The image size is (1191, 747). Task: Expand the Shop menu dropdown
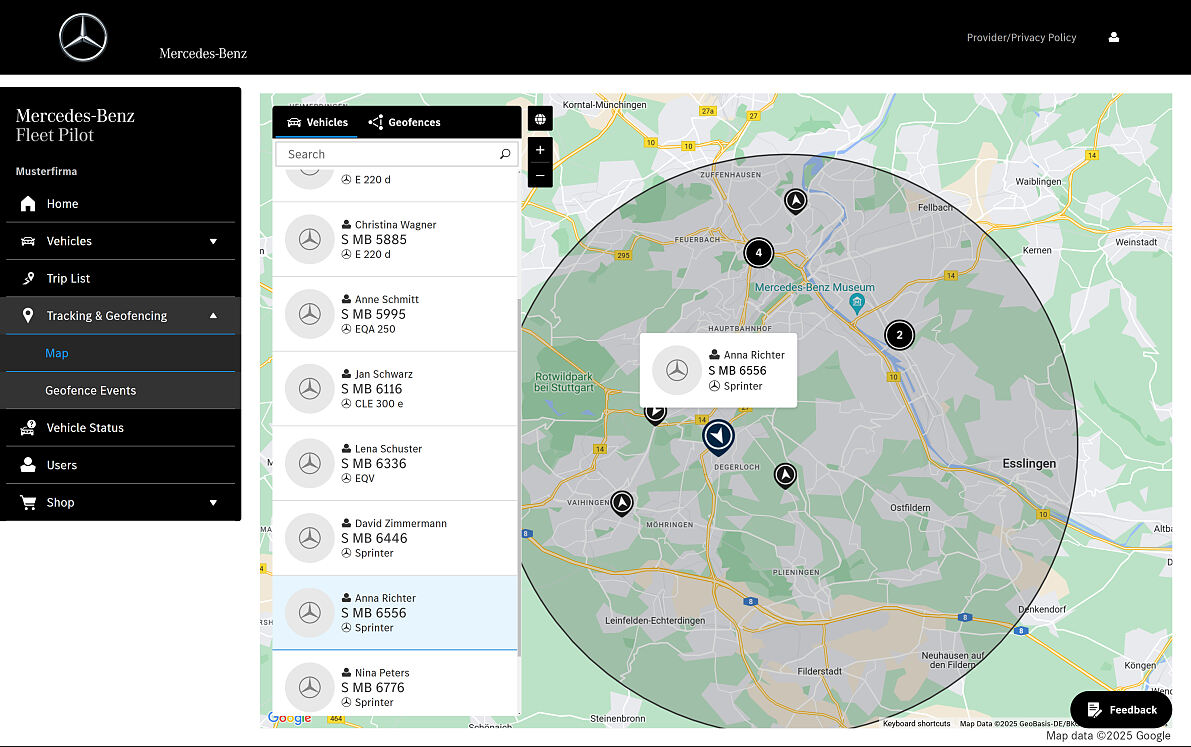pyautogui.click(x=213, y=503)
